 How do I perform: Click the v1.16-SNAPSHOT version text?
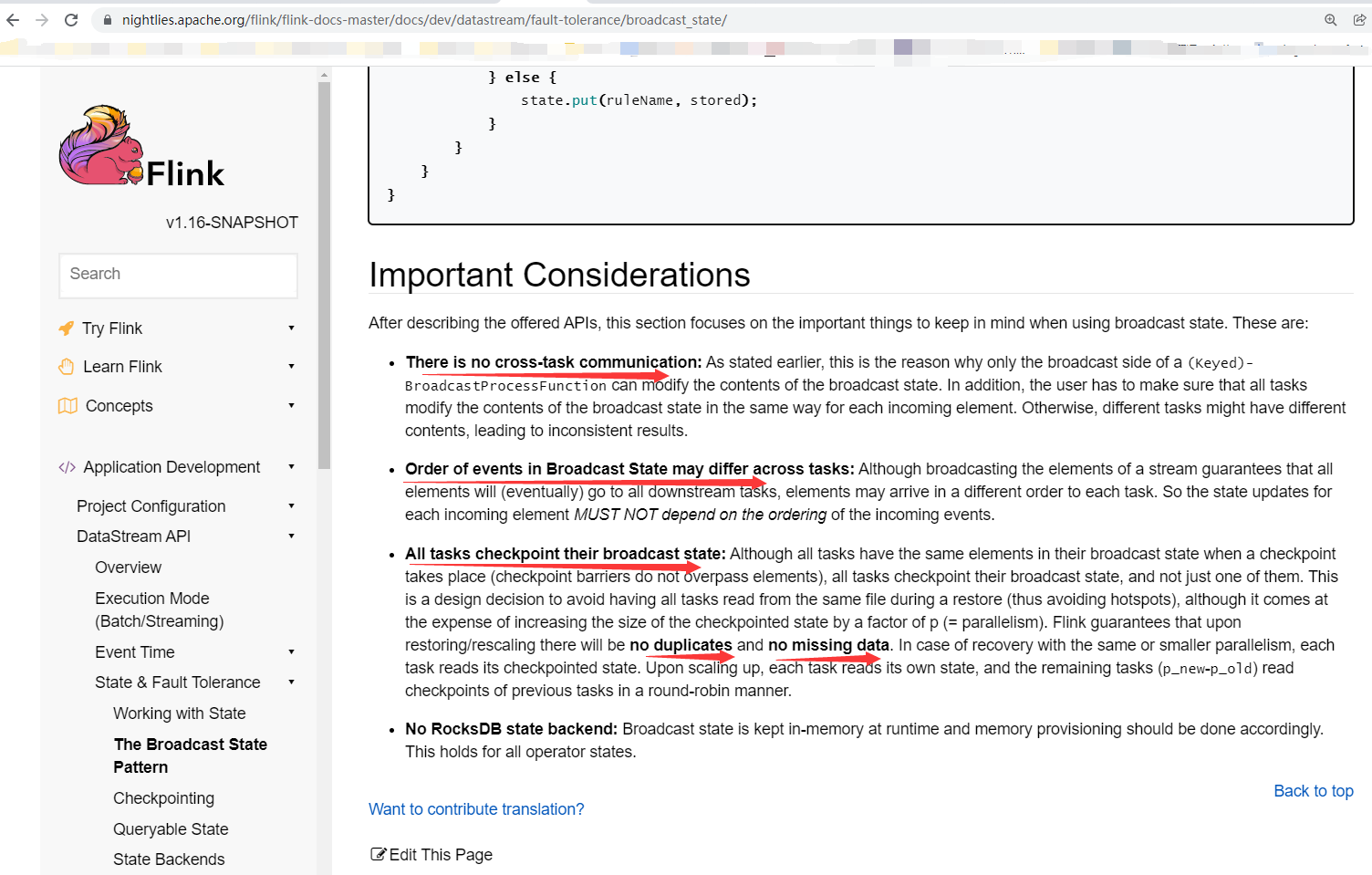pyautogui.click(x=232, y=223)
